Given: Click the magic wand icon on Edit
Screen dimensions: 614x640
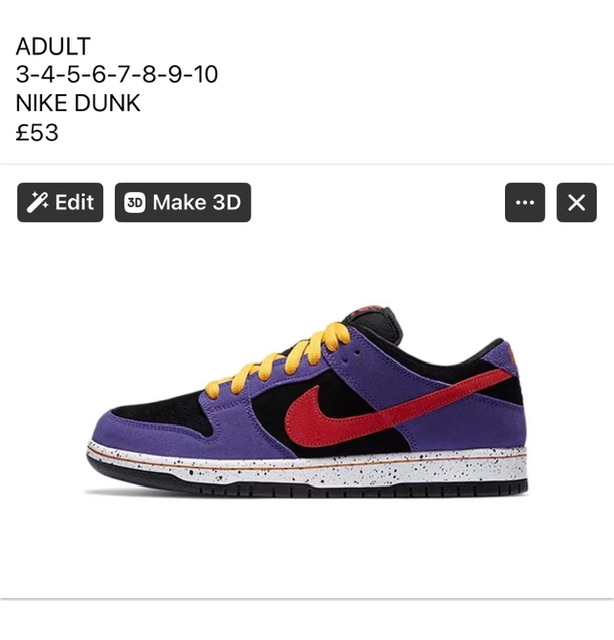Looking at the screenshot, I should coord(37,202).
